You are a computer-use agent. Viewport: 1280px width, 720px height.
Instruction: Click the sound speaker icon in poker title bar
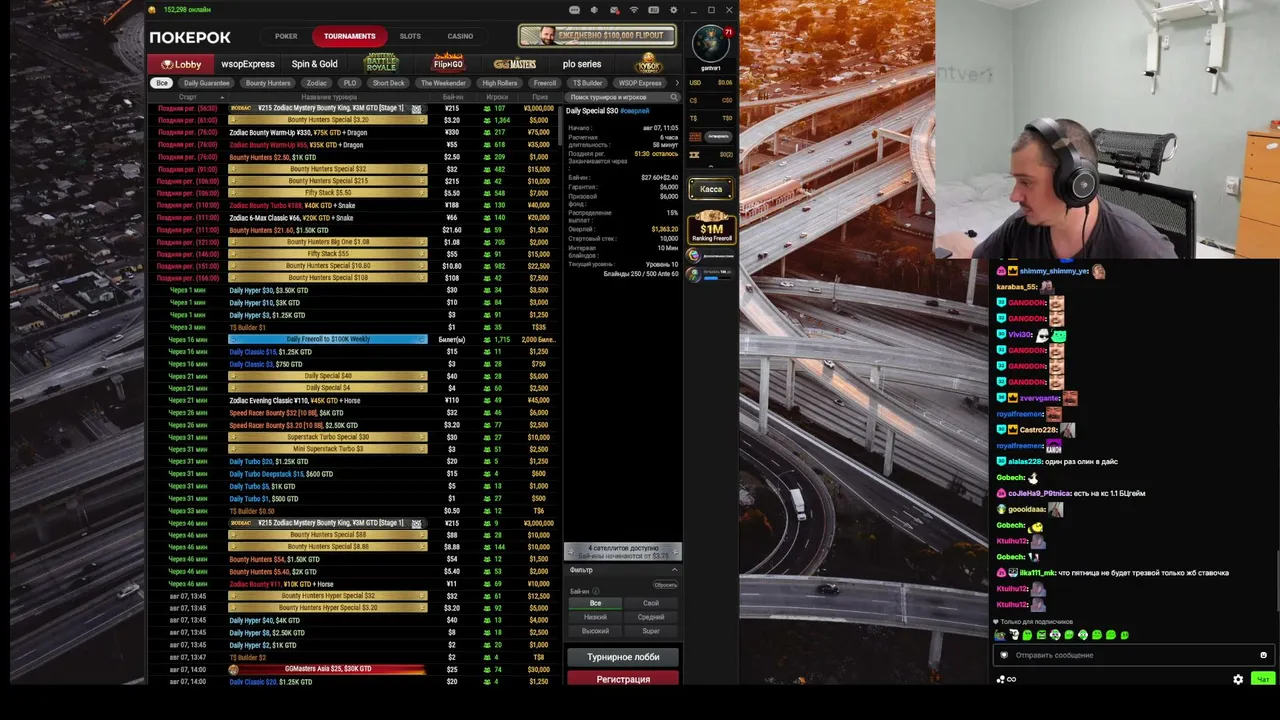tap(594, 10)
